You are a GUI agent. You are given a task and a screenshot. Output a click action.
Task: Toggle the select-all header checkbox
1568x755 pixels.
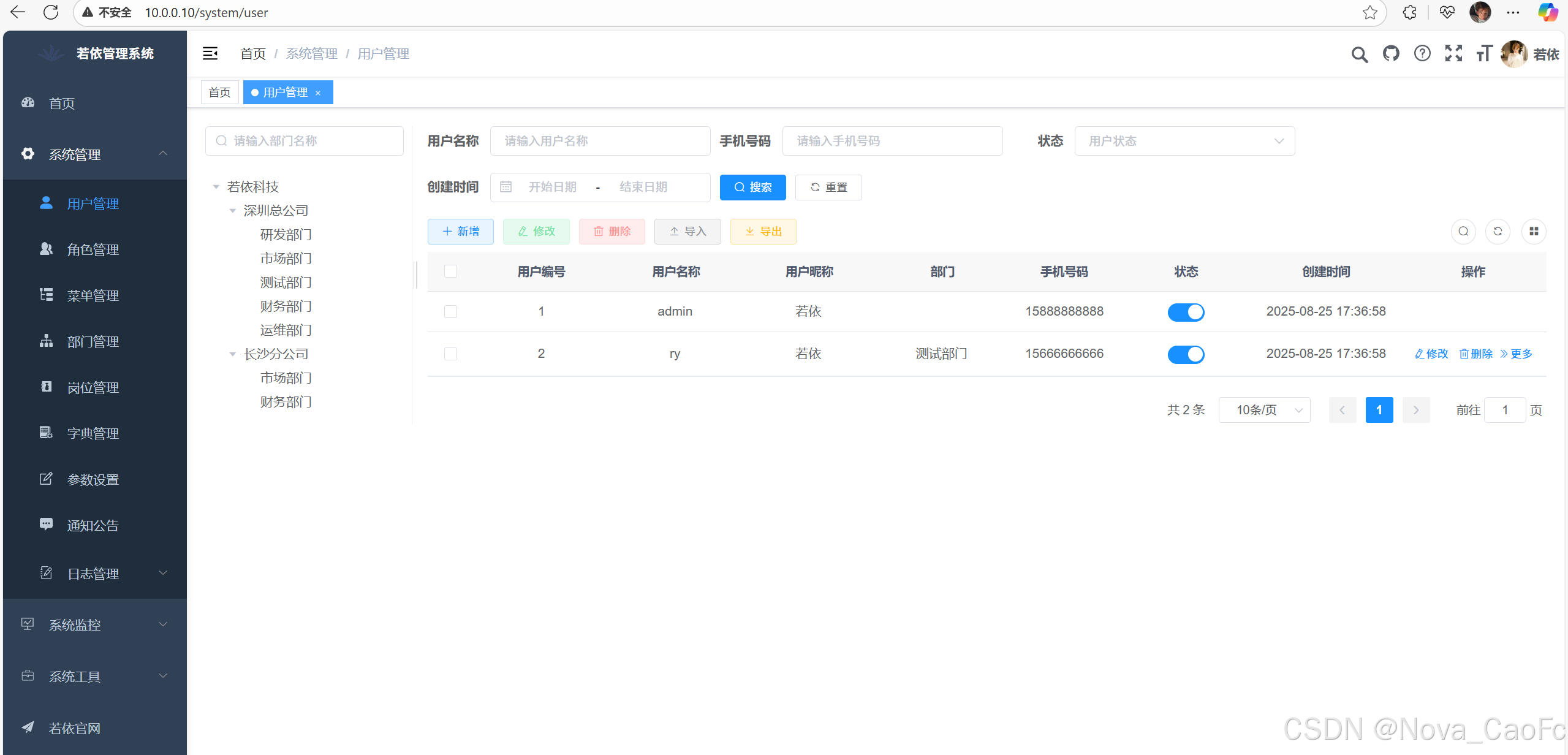[450, 271]
